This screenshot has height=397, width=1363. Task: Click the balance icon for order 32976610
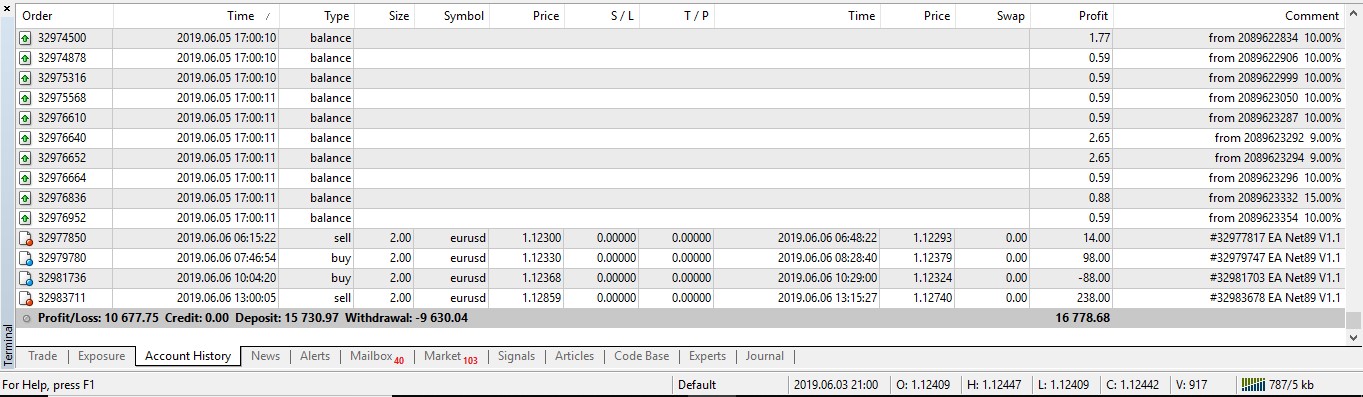click(26, 118)
